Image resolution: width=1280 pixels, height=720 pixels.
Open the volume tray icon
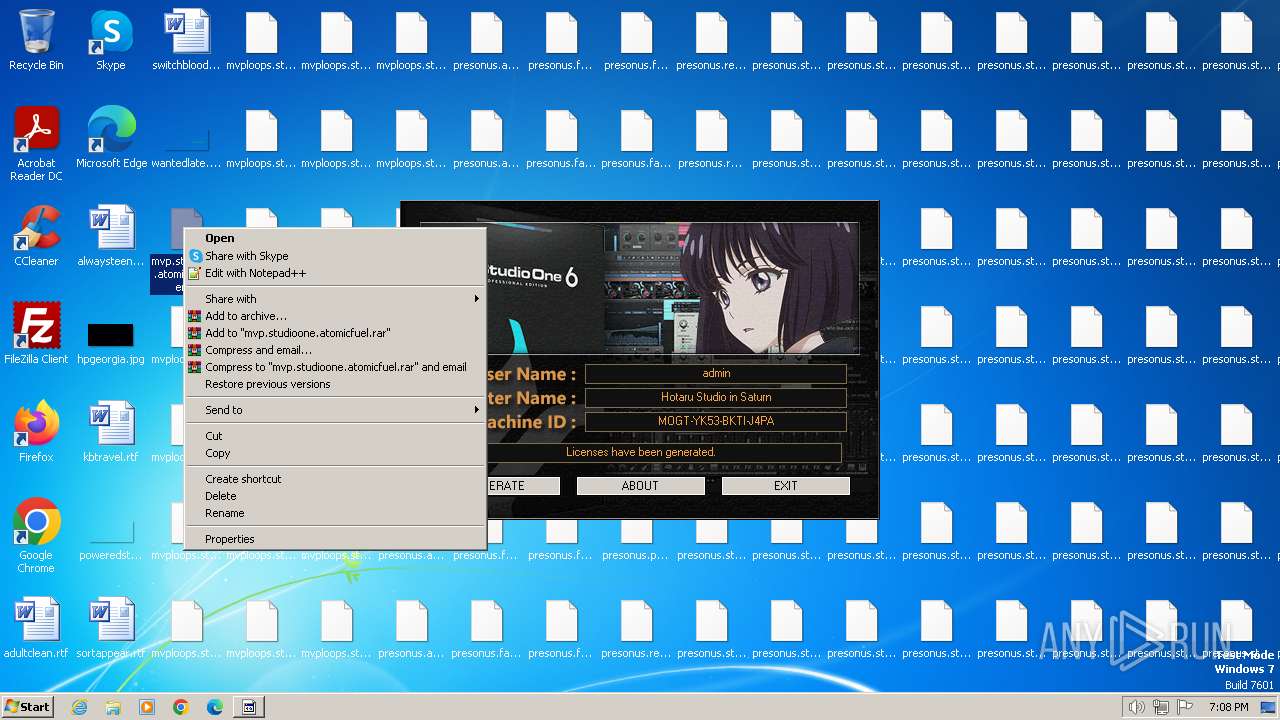point(1136,707)
